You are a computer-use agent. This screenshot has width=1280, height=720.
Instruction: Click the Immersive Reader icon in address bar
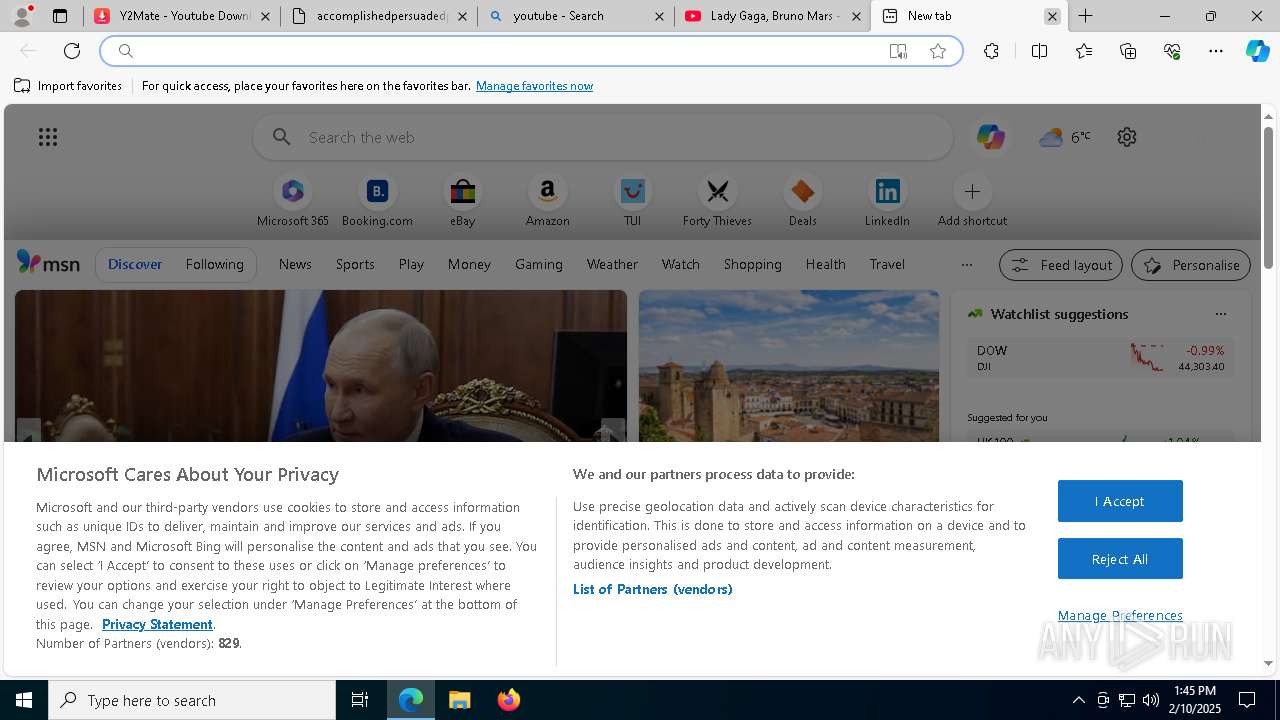pyautogui.click(x=898, y=51)
